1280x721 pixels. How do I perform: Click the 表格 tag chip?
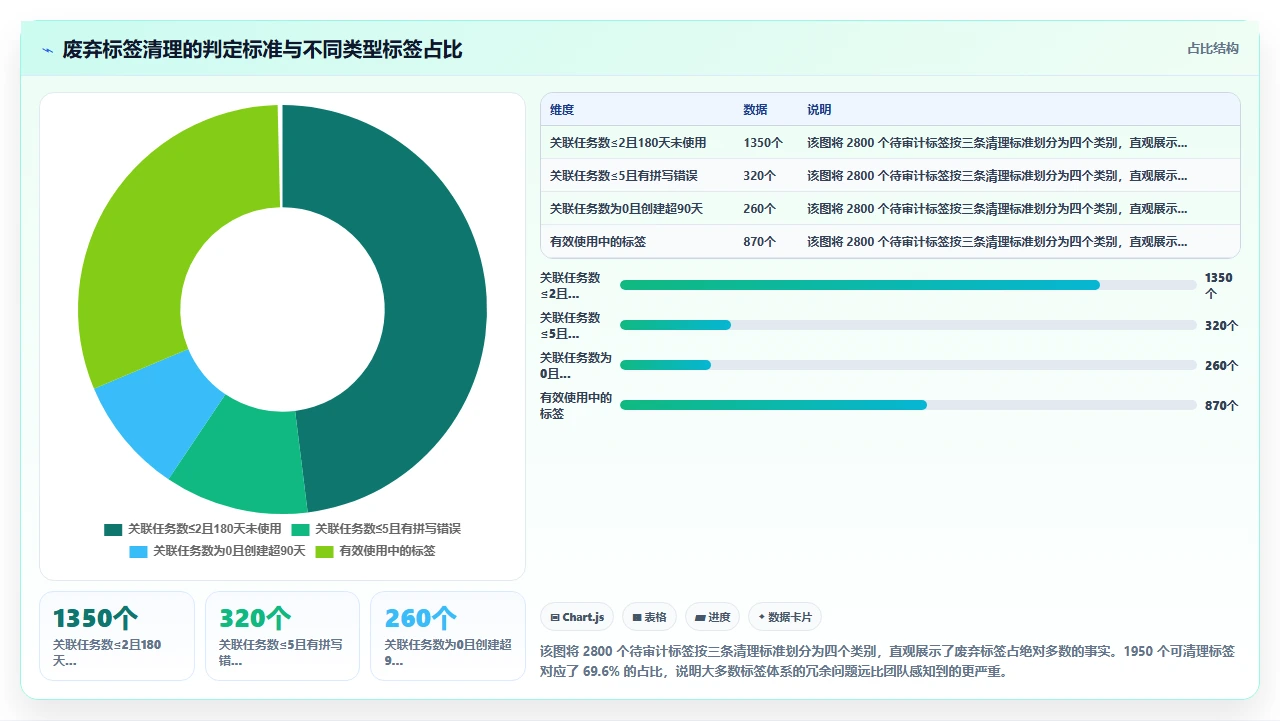tap(649, 618)
